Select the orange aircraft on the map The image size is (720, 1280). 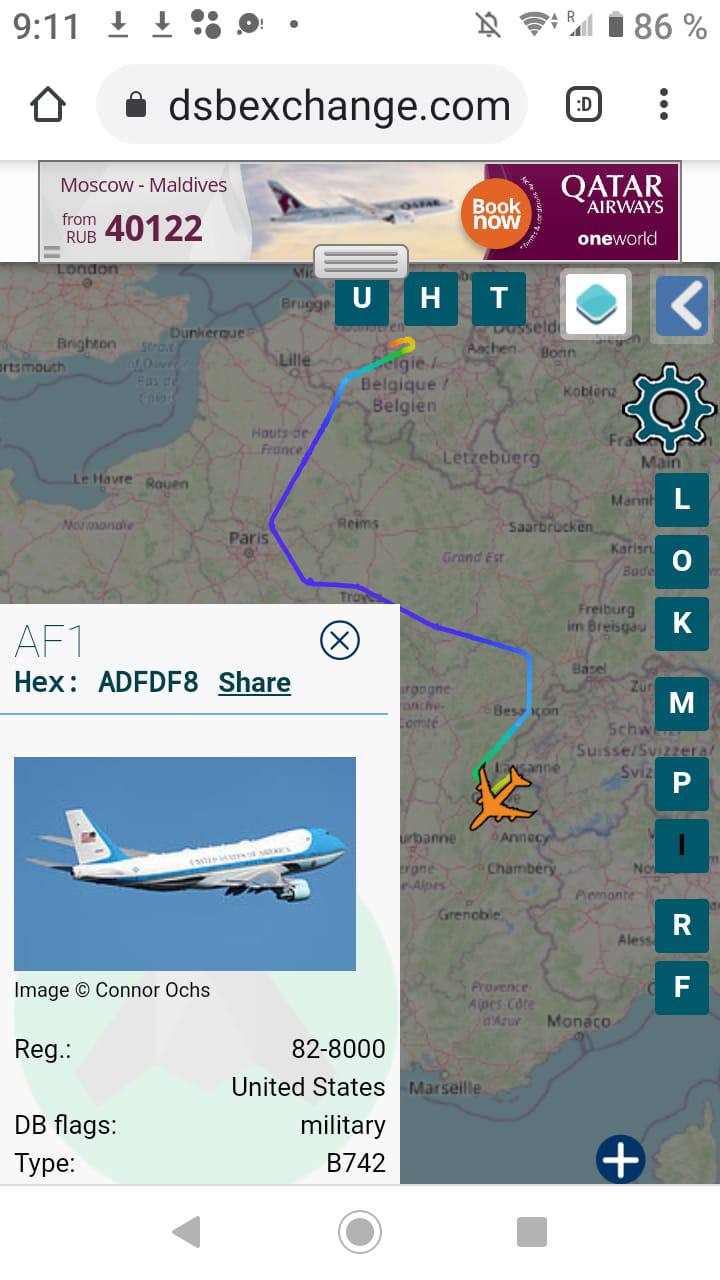pos(502,797)
